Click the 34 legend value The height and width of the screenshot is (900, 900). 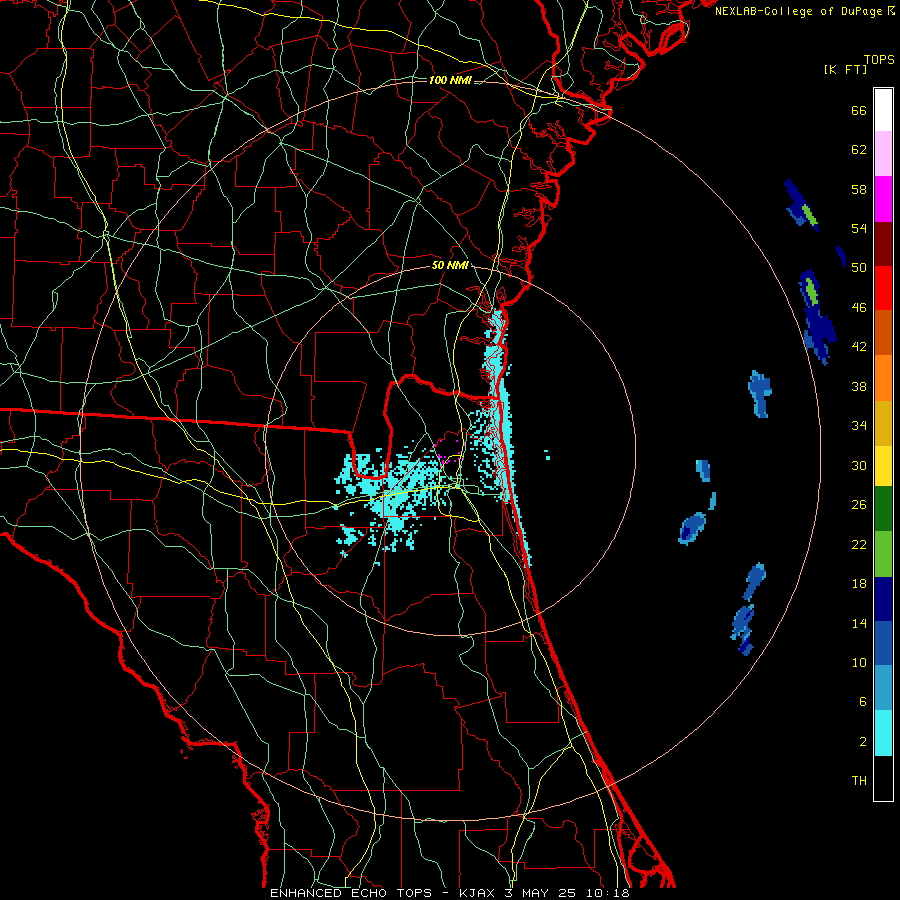click(x=859, y=426)
